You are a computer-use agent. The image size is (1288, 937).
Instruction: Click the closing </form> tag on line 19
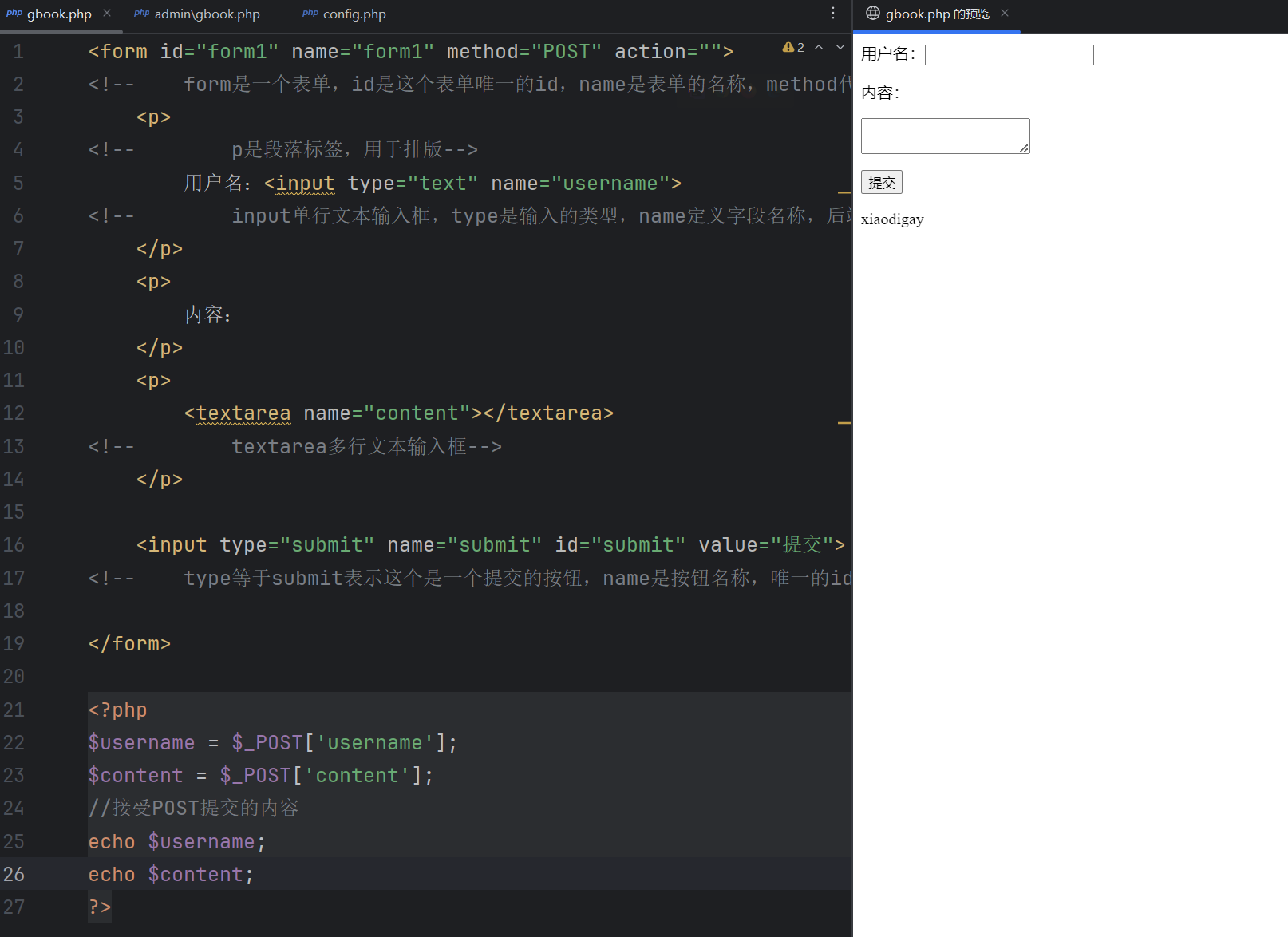click(129, 643)
